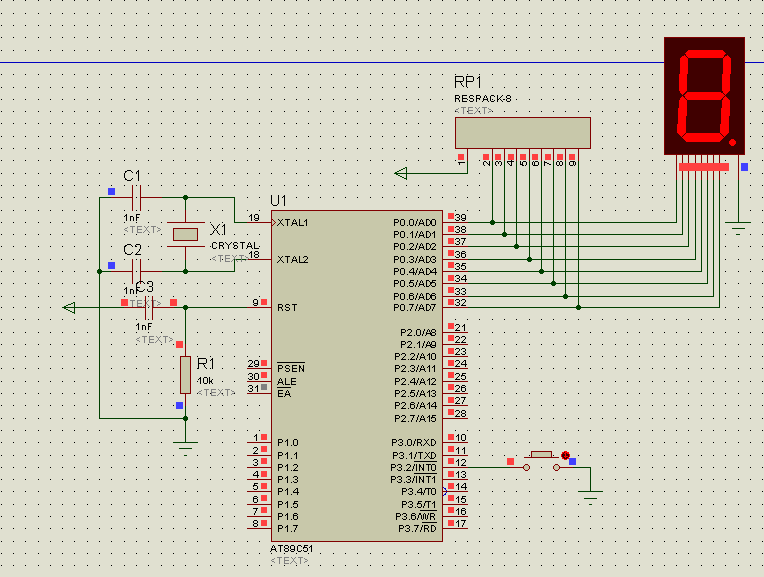Click the AT89C51 microcontroller U1 body
This screenshot has height=577, width=764.
(x=357, y=376)
